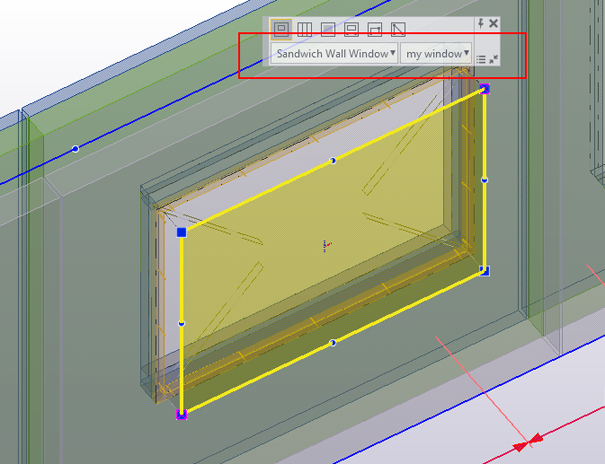The width and height of the screenshot is (605, 464).
Task: Click the red double-arrow marker
Action: pyautogui.click(x=527, y=443)
